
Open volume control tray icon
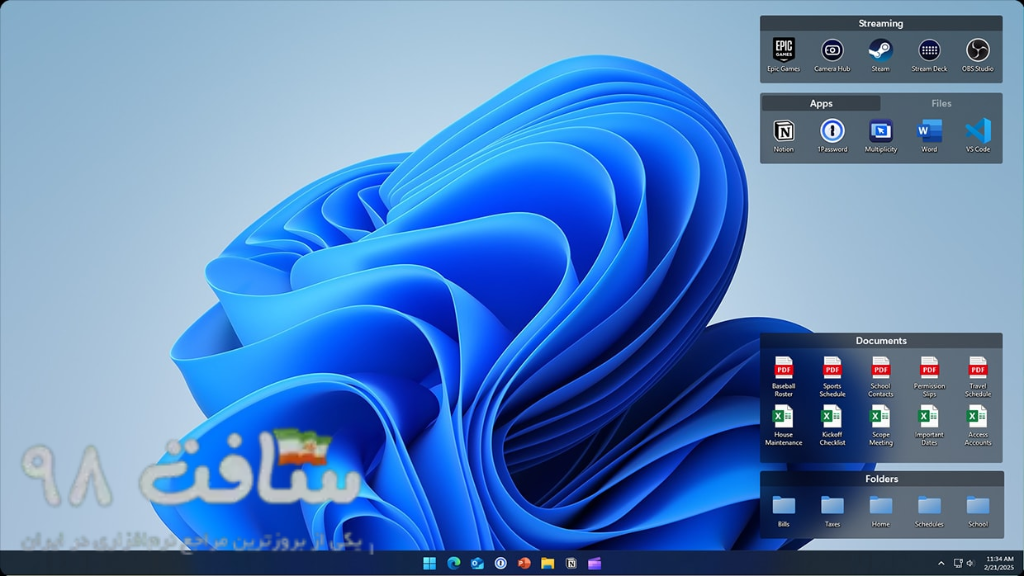click(970, 563)
